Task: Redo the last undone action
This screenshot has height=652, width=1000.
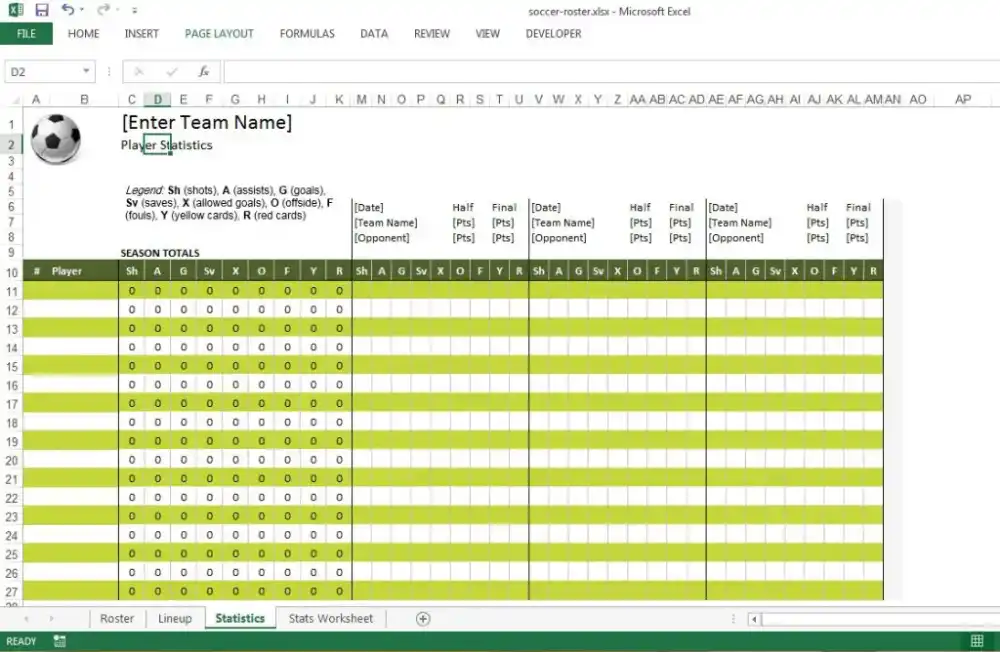Action: 103,9
